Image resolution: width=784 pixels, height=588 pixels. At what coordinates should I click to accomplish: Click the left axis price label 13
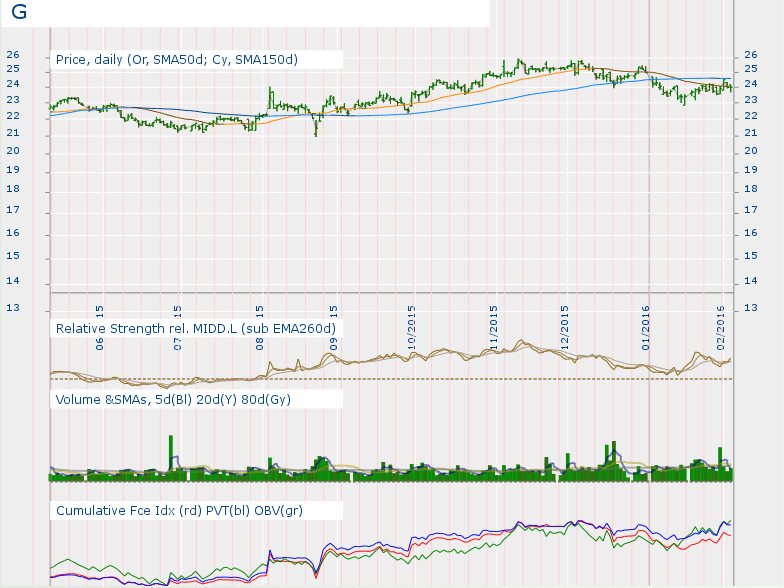click(12, 308)
